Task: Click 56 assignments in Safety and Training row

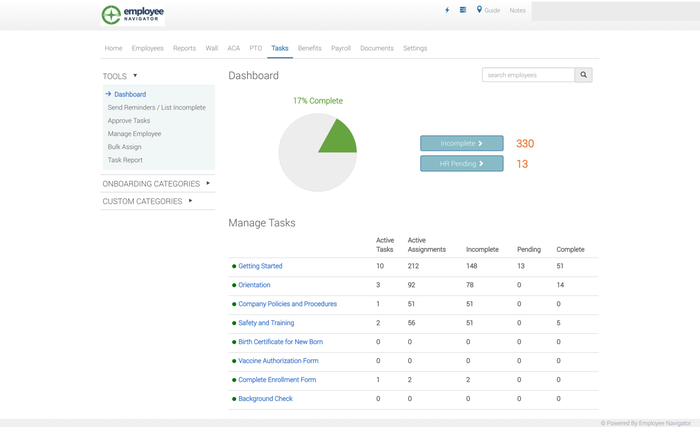Action: tap(411, 323)
